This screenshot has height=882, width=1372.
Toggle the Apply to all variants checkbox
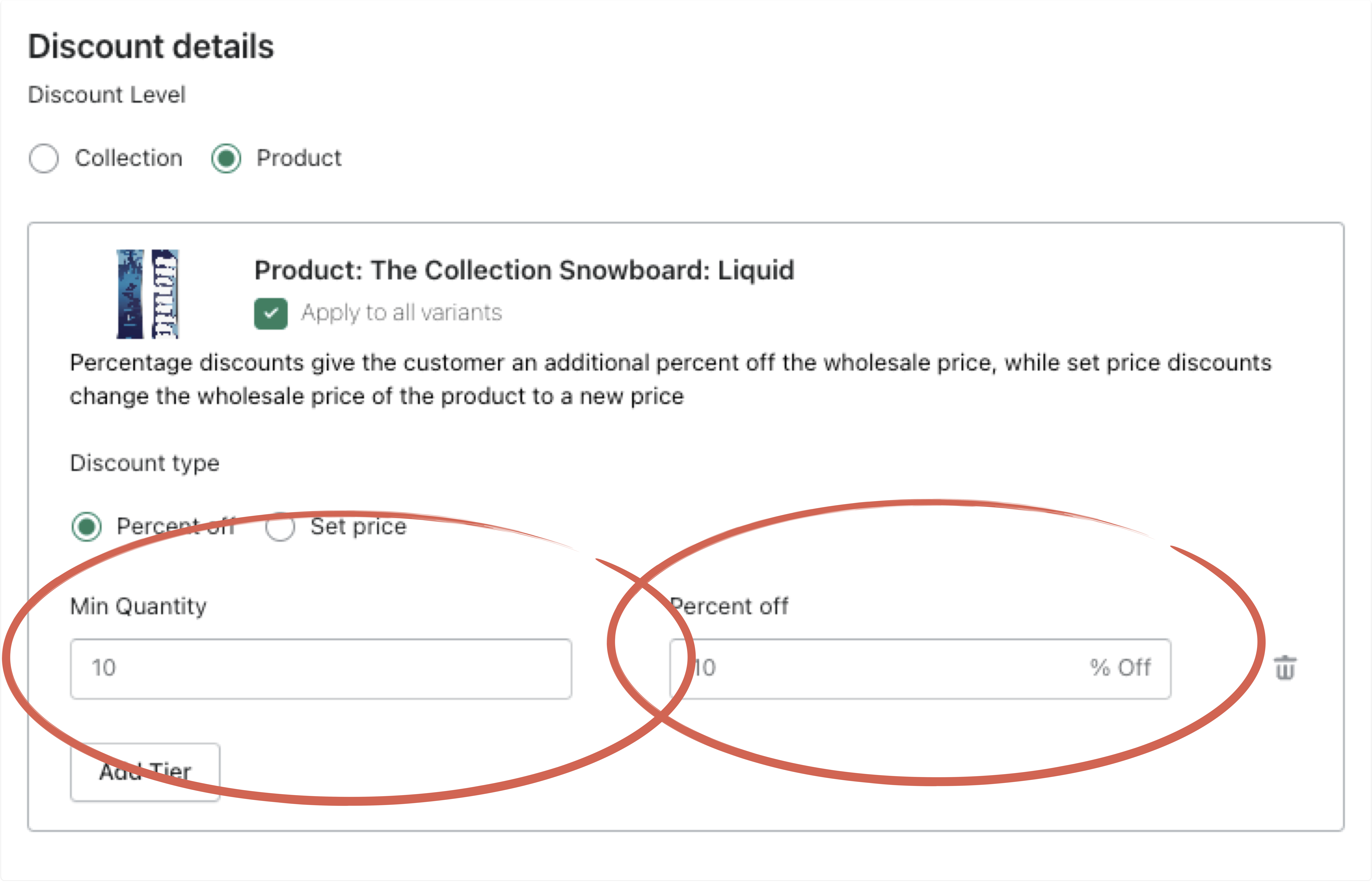[x=270, y=313]
